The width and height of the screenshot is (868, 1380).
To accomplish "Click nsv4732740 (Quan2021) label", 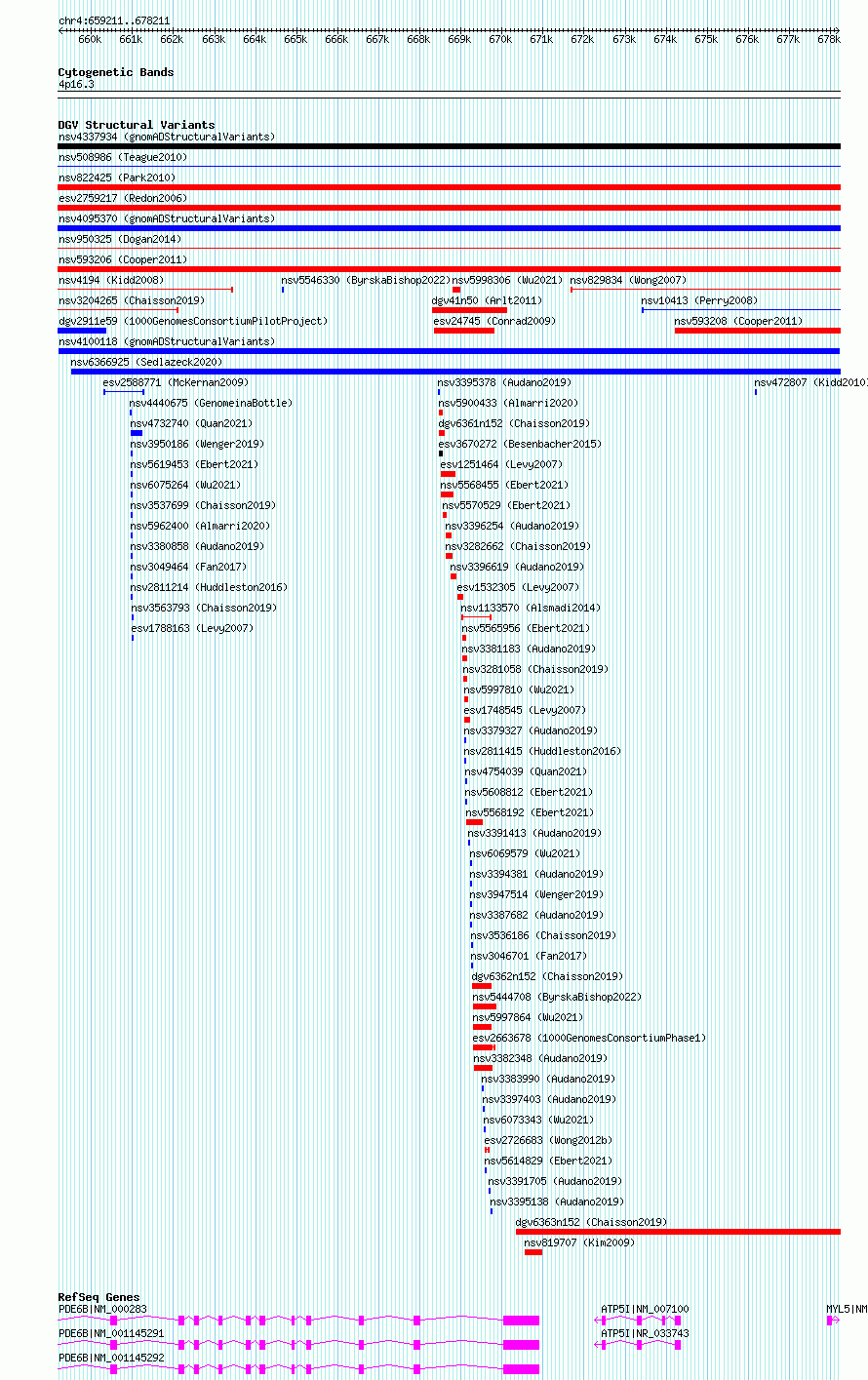I will click(191, 423).
